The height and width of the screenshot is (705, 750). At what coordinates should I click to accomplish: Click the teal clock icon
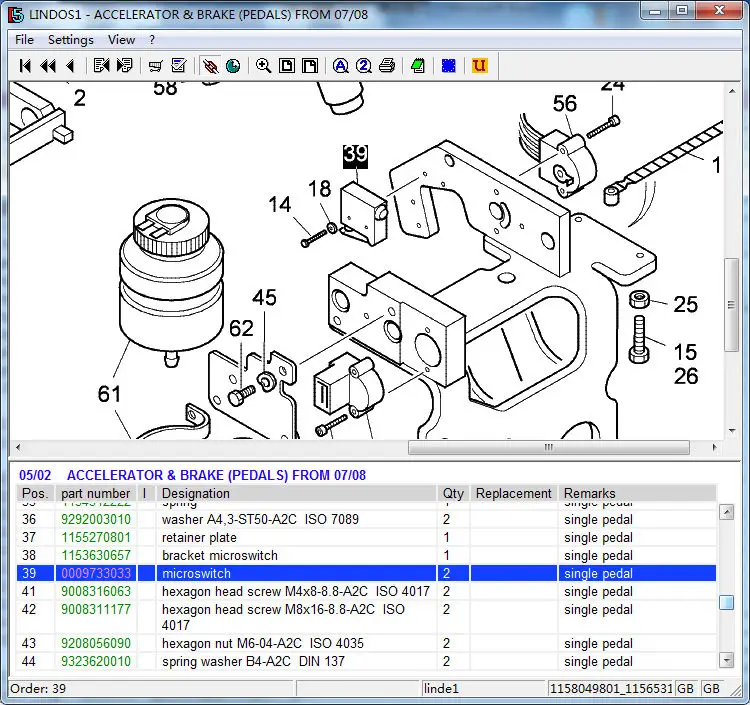[233, 66]
